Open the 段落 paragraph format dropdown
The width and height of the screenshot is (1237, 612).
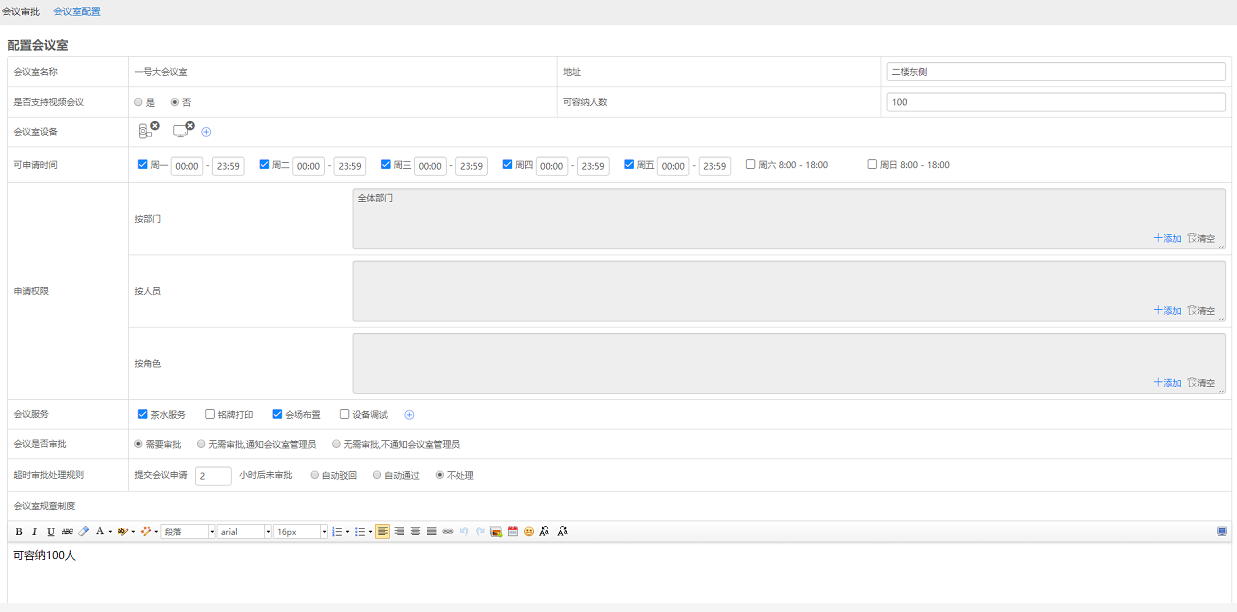188,532
